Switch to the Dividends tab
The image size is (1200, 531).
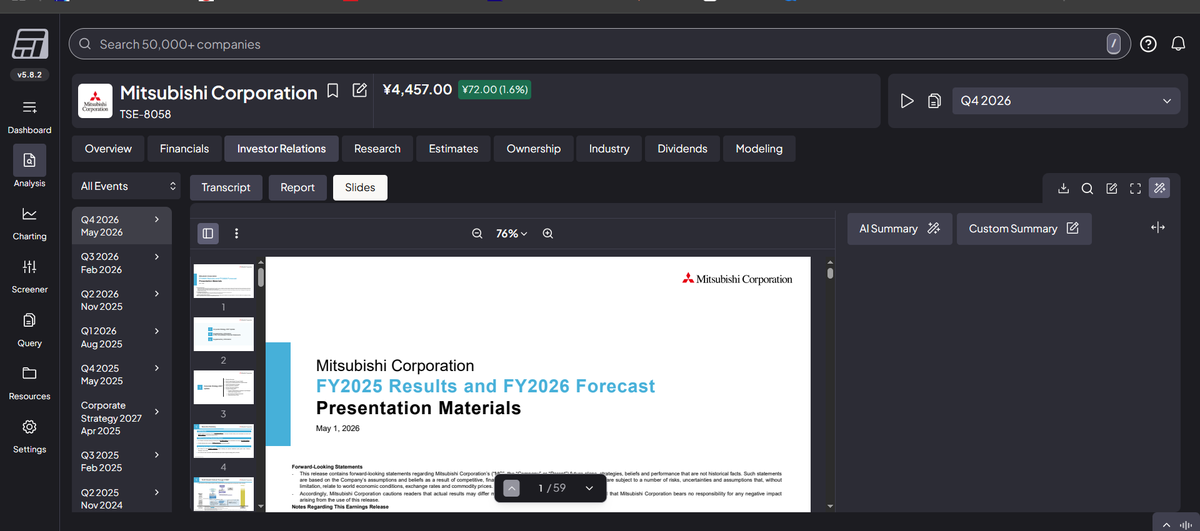(x=682, y=149)
